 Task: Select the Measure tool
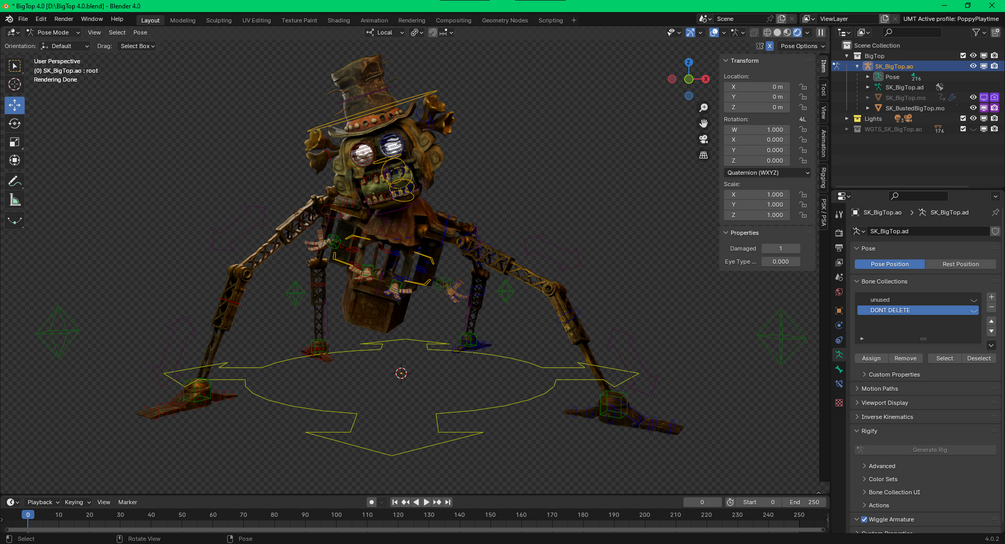point(15,200)
